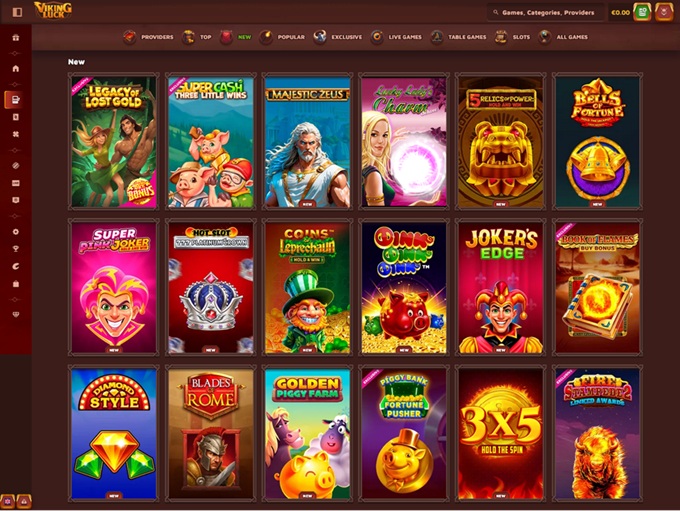
Task: Click the Viking Luck logo
Action: [52, 11]
